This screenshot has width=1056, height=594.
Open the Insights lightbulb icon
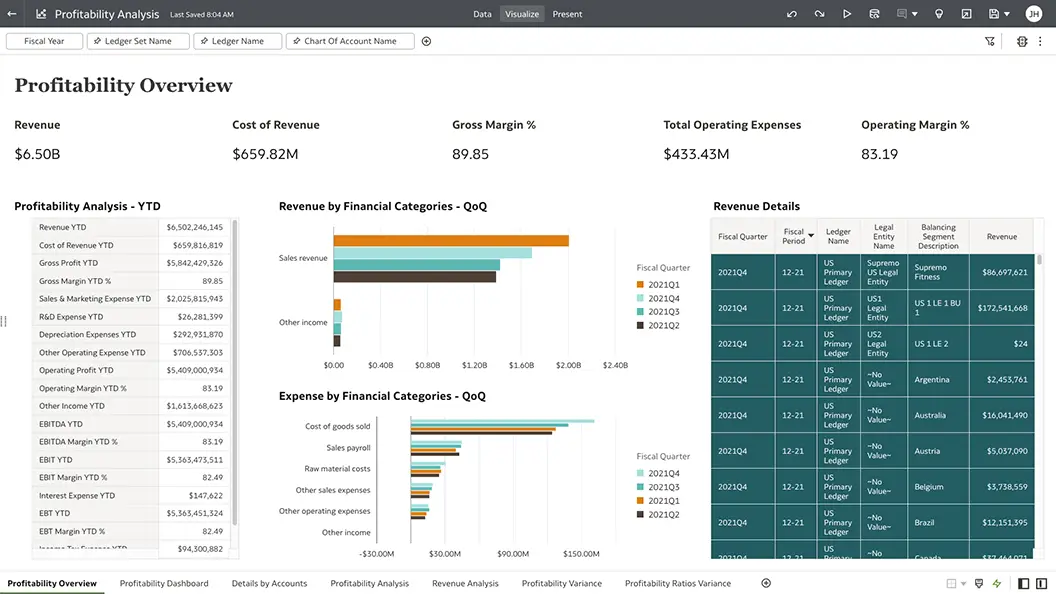pos(939,14)
